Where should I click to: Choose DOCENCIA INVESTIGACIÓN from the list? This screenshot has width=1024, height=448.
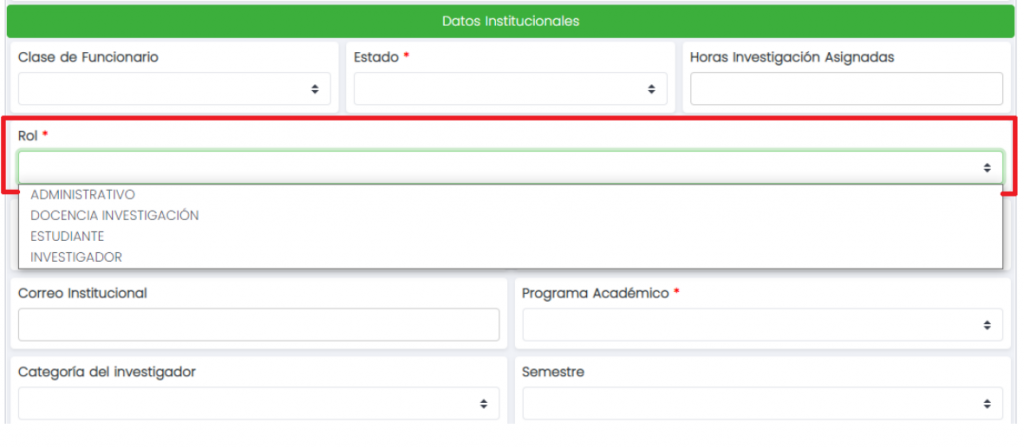115,215
